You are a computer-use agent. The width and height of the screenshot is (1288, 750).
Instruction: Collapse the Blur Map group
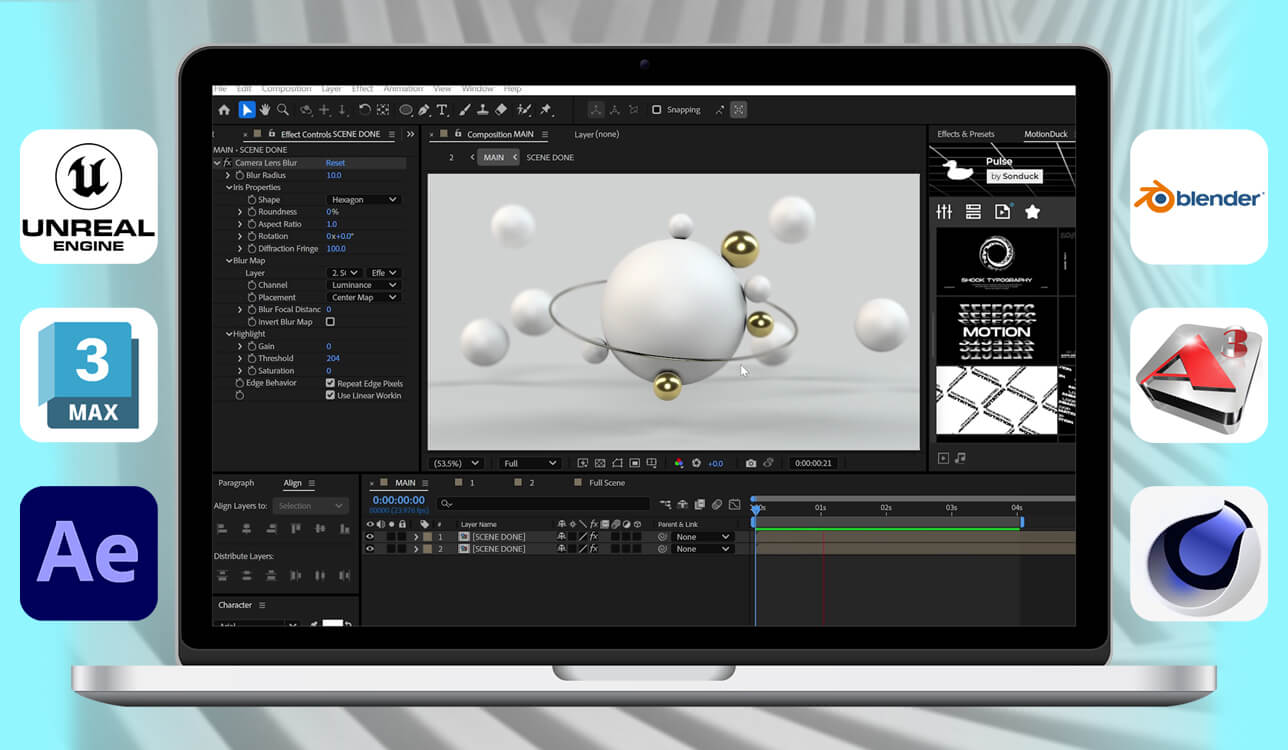(228, 261)
